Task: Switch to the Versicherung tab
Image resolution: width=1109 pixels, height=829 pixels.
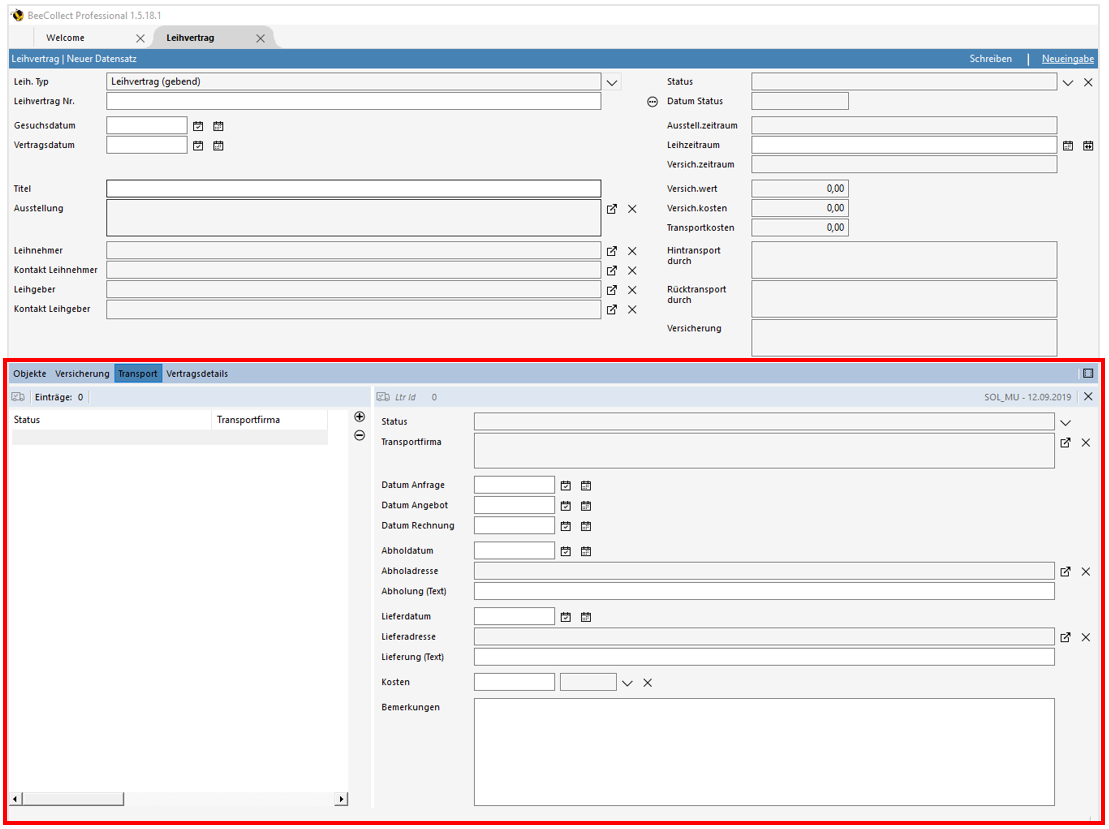Action: click(82, 373)
